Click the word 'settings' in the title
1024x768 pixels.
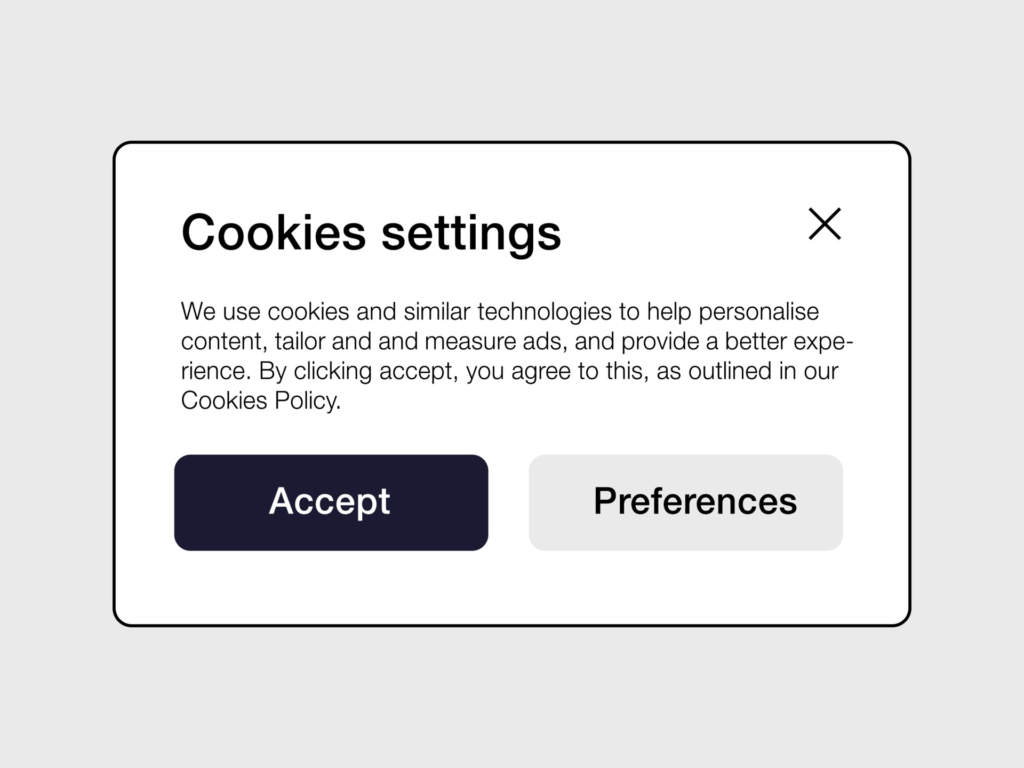click(x=471, y=232)
